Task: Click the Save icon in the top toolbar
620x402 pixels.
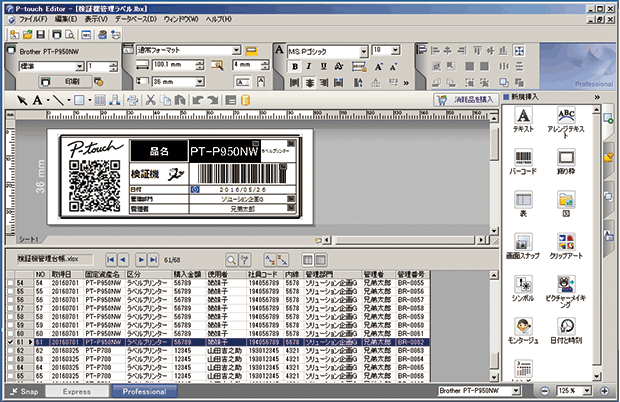Action: click(40, 35)
